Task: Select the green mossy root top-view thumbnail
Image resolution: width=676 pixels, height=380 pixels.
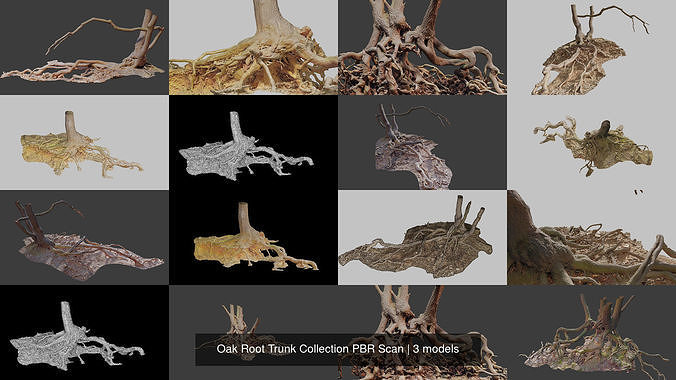Action: pos(592,142)
